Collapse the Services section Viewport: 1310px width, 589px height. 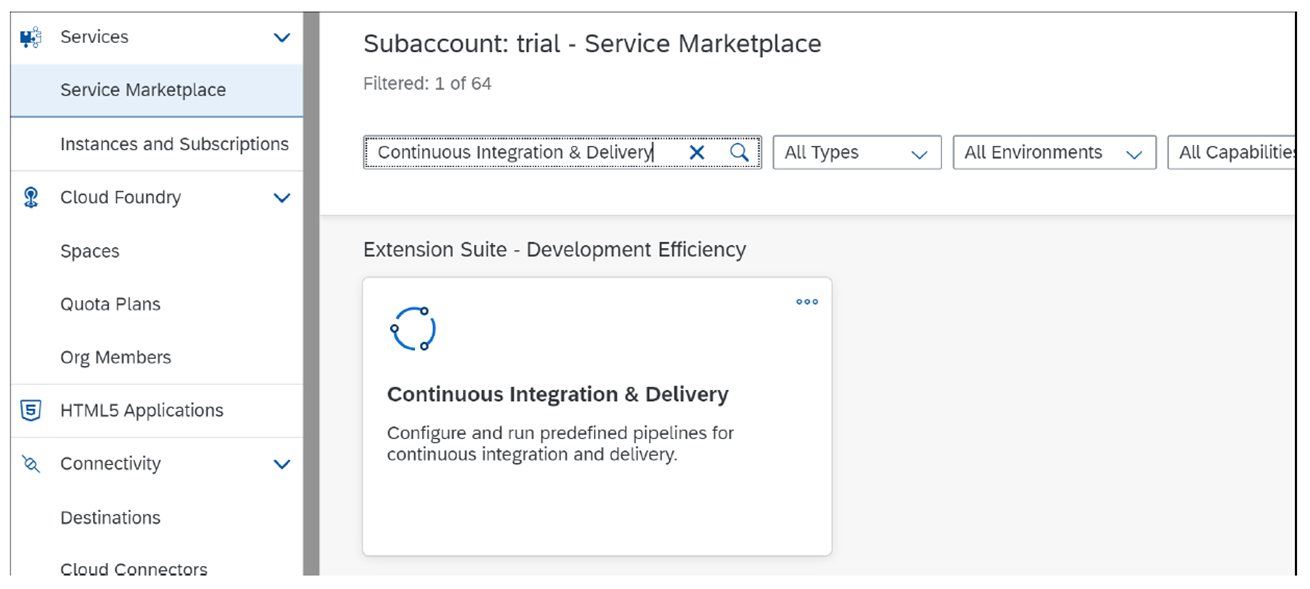tap(281, 36)
